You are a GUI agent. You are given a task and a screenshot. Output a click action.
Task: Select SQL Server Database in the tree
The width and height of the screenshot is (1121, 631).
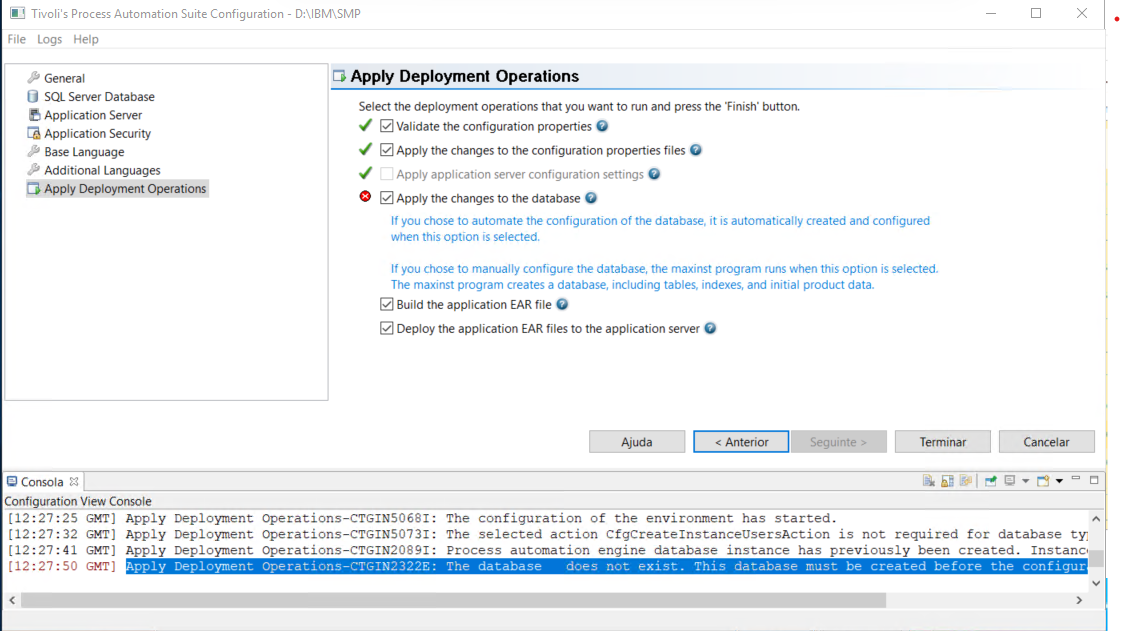[99, 96]
